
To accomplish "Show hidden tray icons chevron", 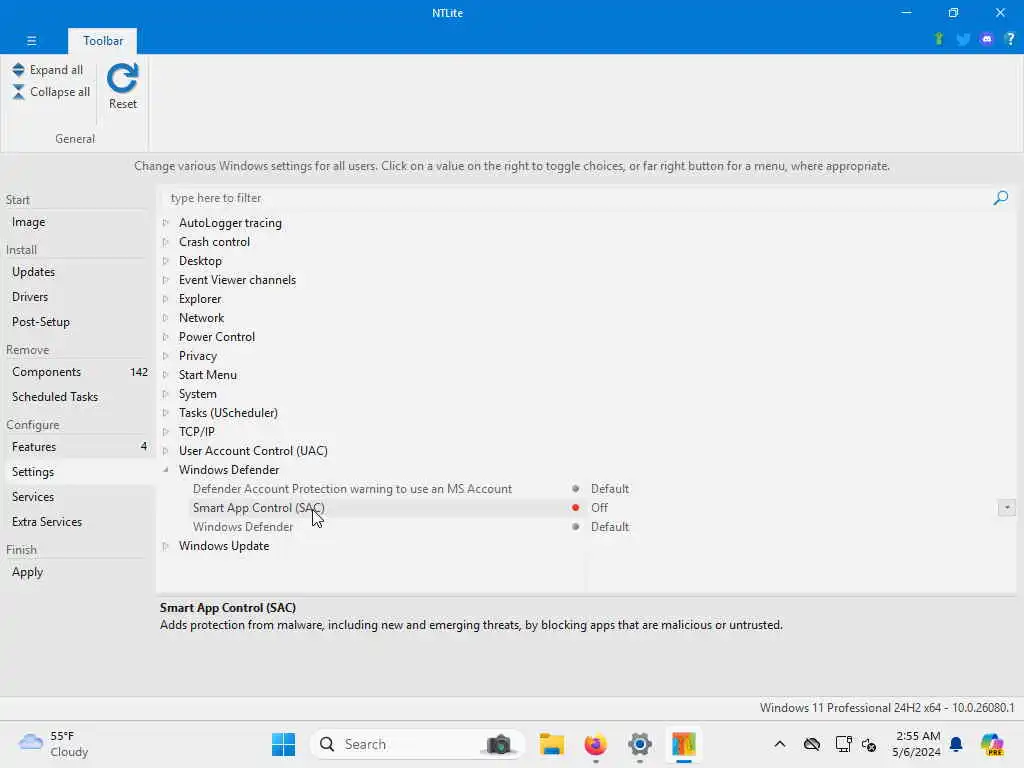I will 780,744.
